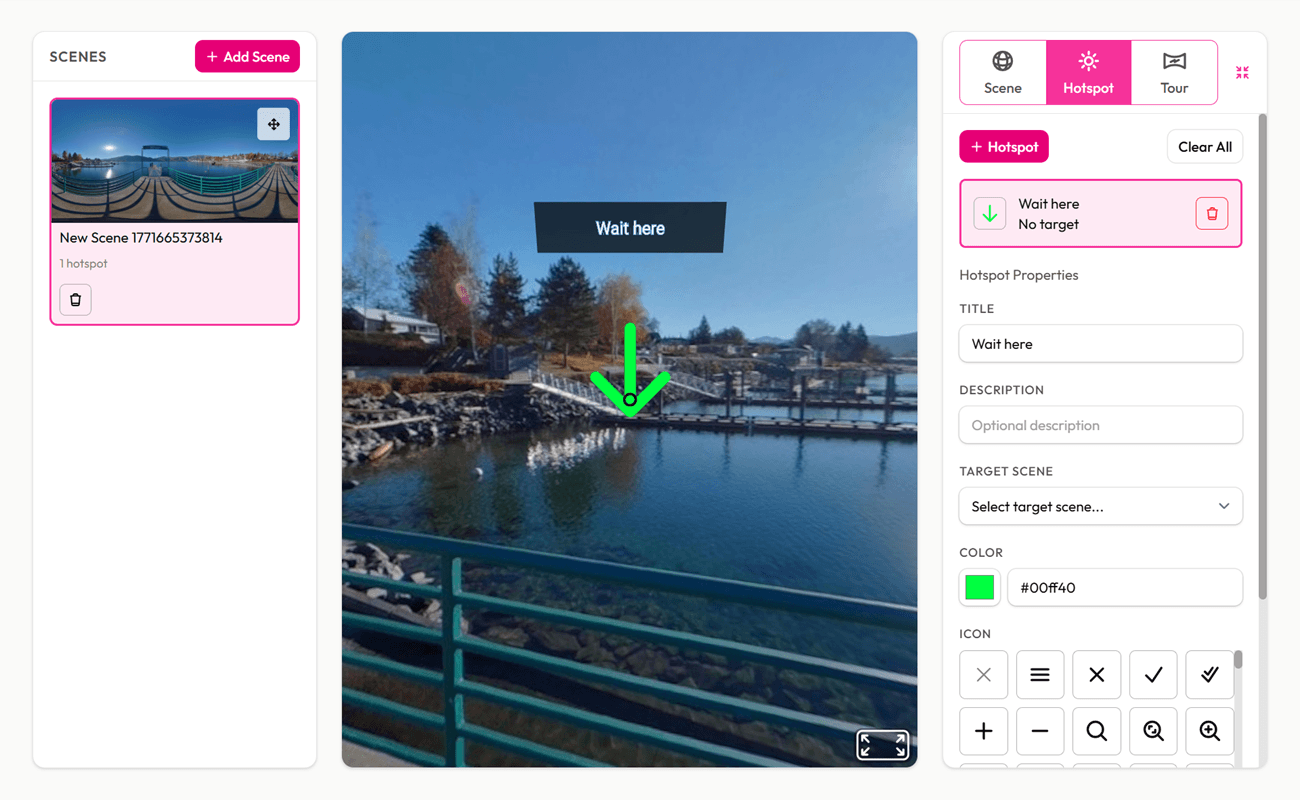The height and width of the screenshot is (800, 1300).
Task: Click the Add Scene button
Action: (247, 57)
